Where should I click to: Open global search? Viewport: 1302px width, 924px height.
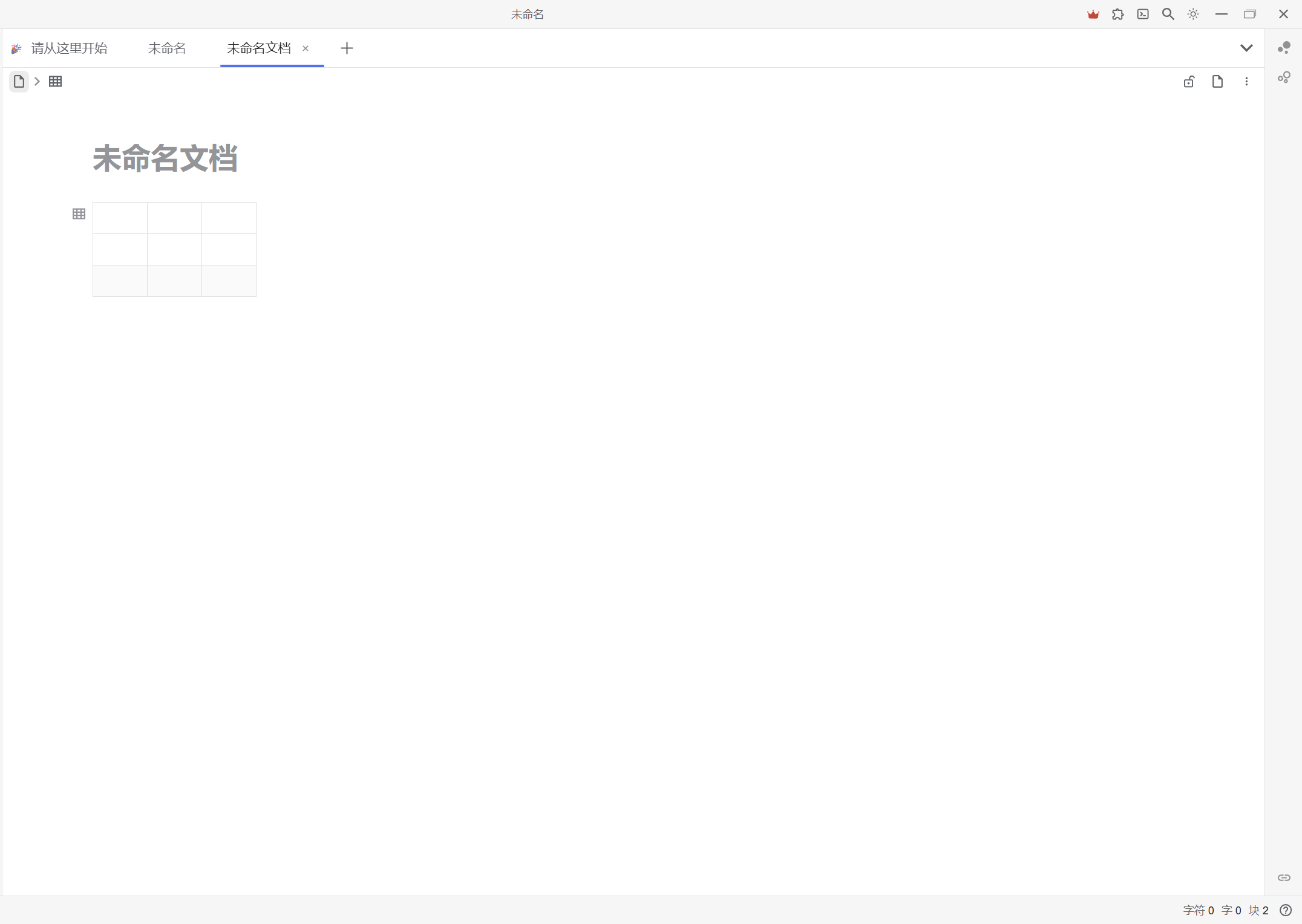click(x=1168, y=13)
